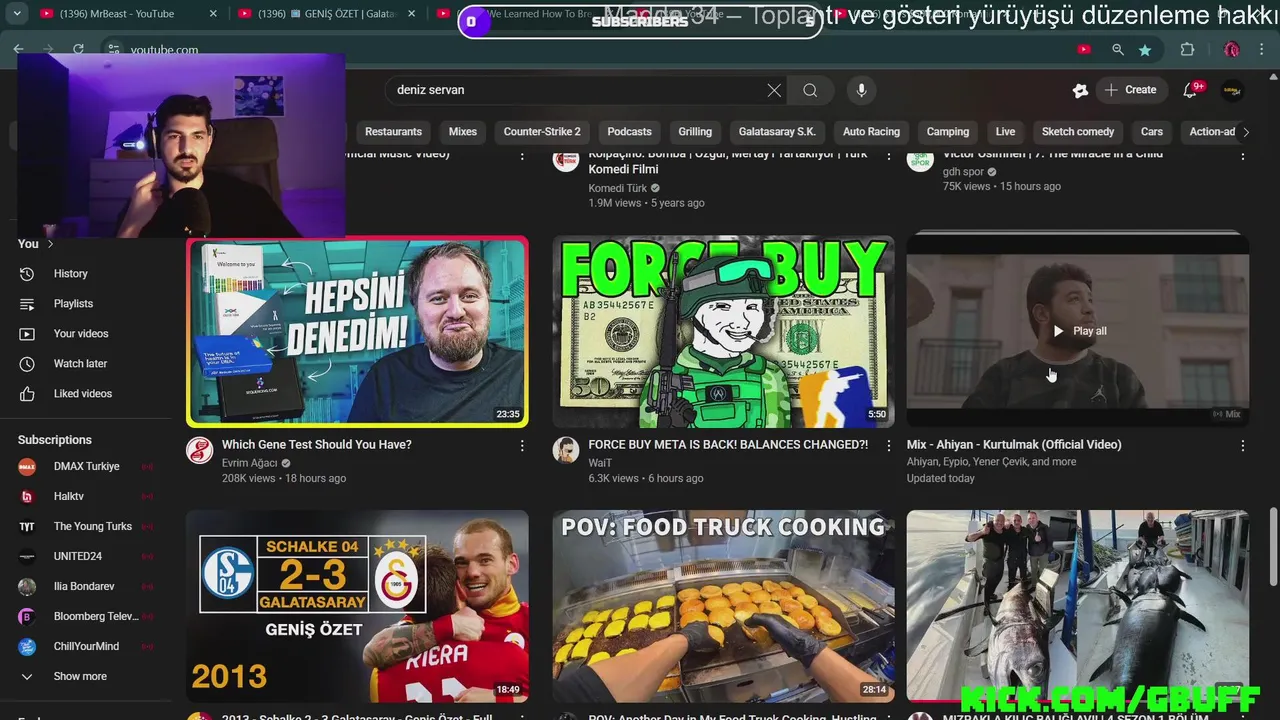
Task: Select the Podcasts chip
Action: [629, 132]
